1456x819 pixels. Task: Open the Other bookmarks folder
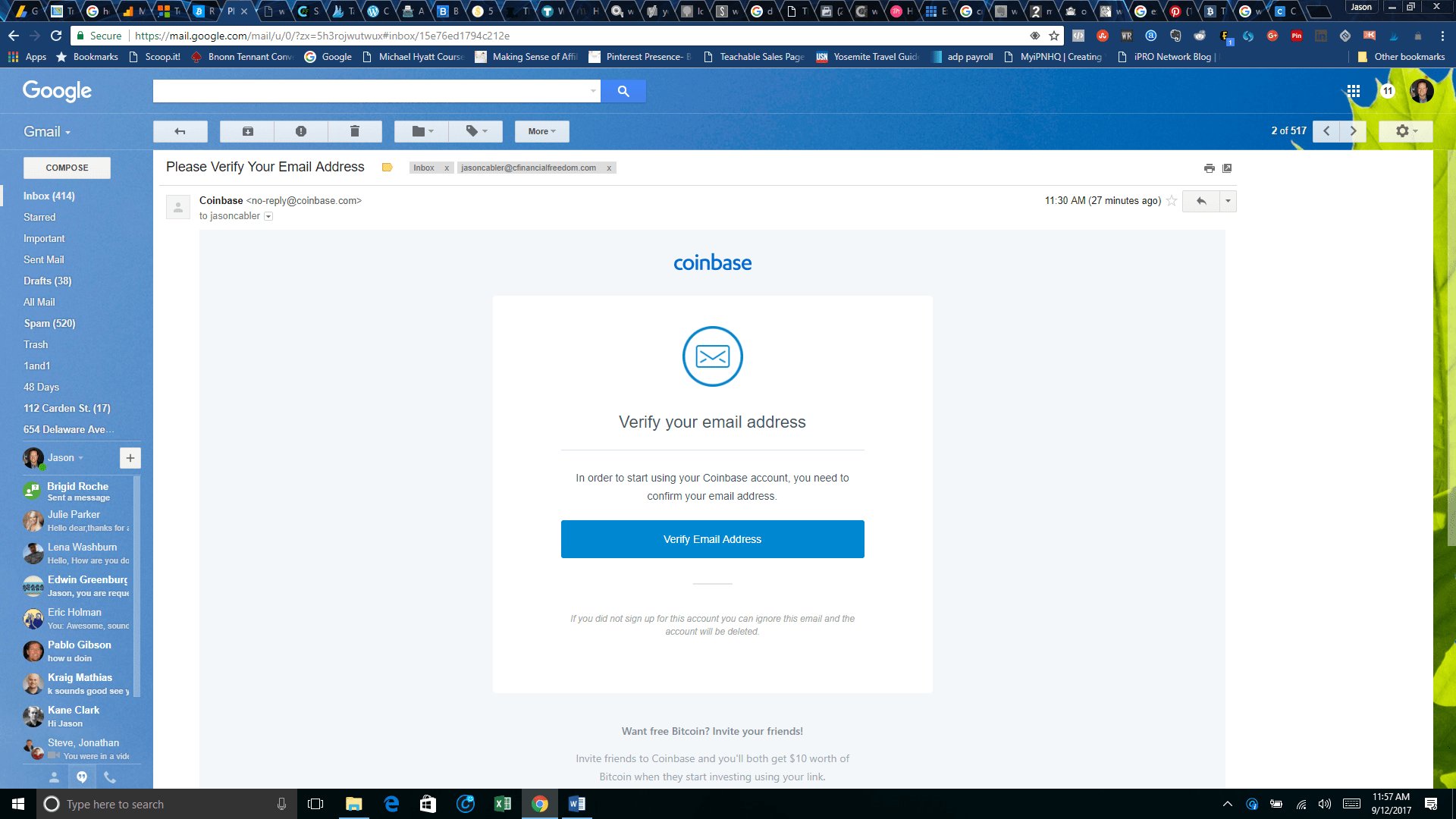pos(1401,57)
